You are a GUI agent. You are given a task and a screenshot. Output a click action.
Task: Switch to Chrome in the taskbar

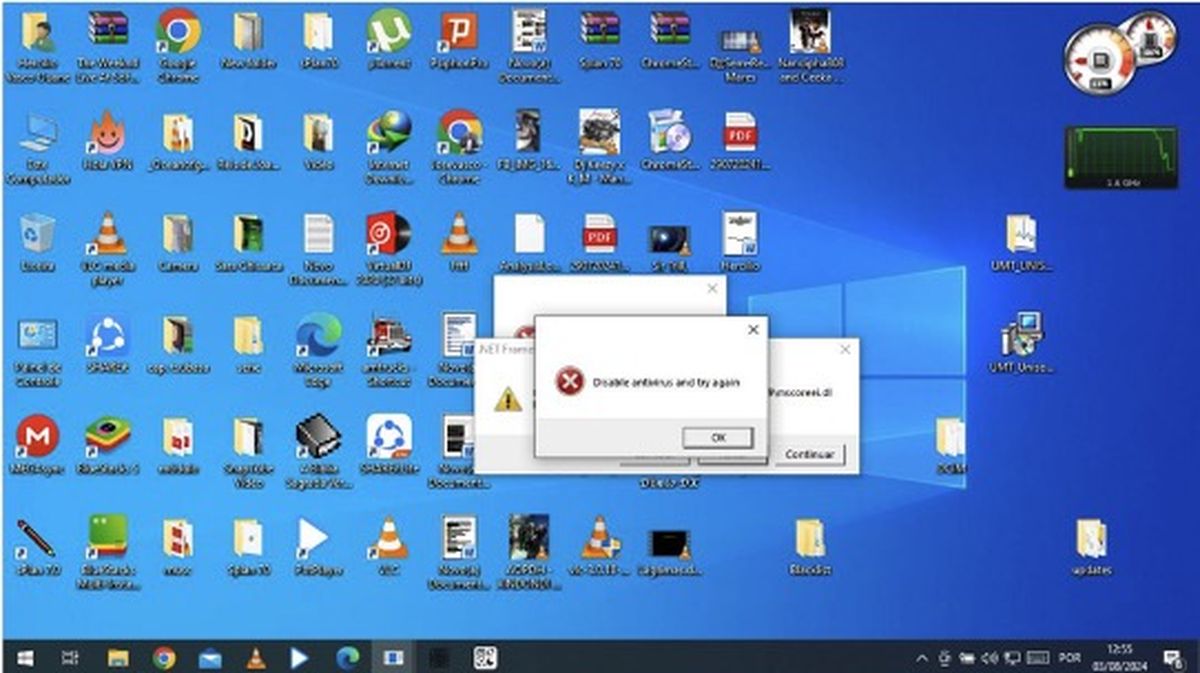164,657
